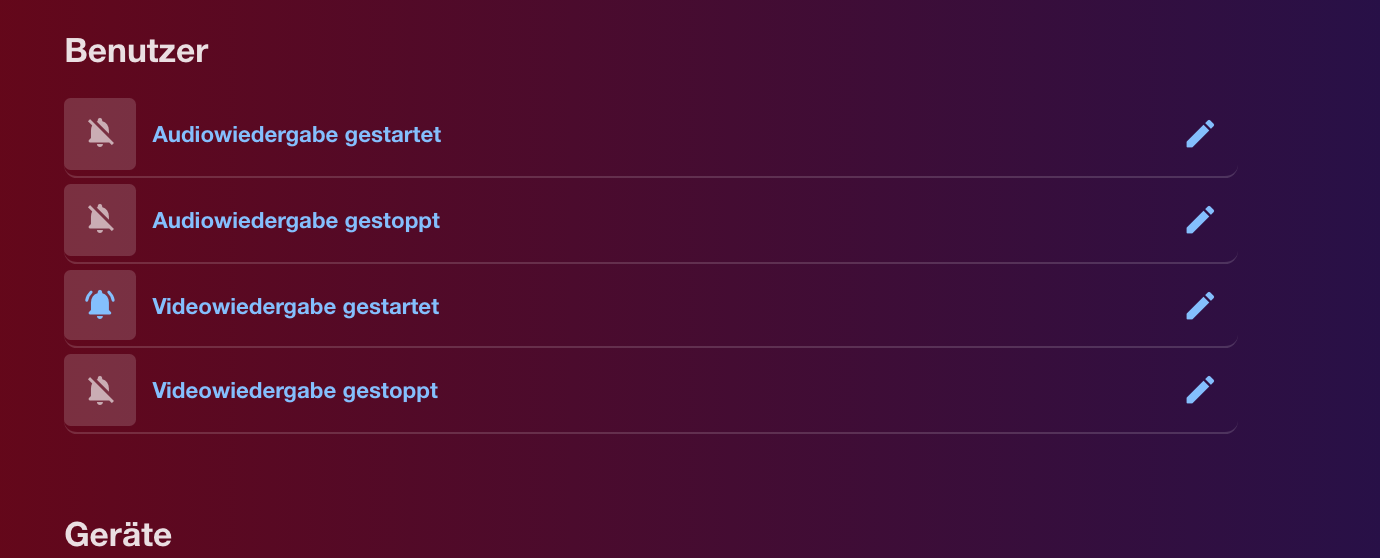Click the Geräte section heading
Screen dimensions: 1380x558
(x=118, y=534)
